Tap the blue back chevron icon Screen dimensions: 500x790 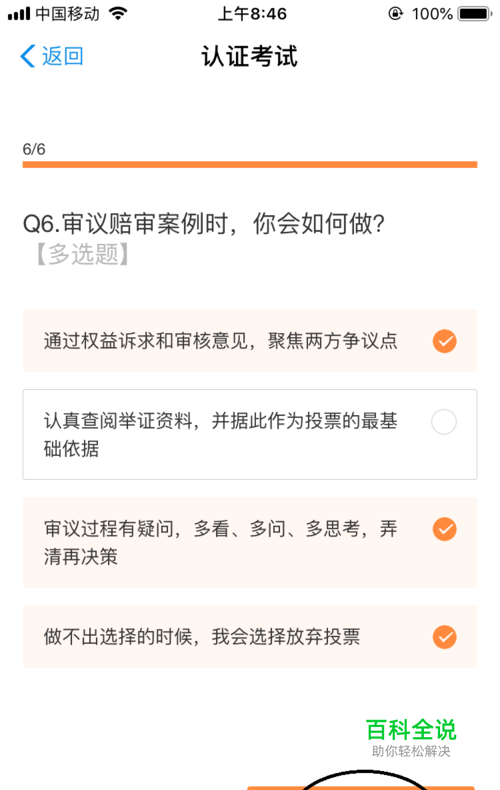[28, 56]
